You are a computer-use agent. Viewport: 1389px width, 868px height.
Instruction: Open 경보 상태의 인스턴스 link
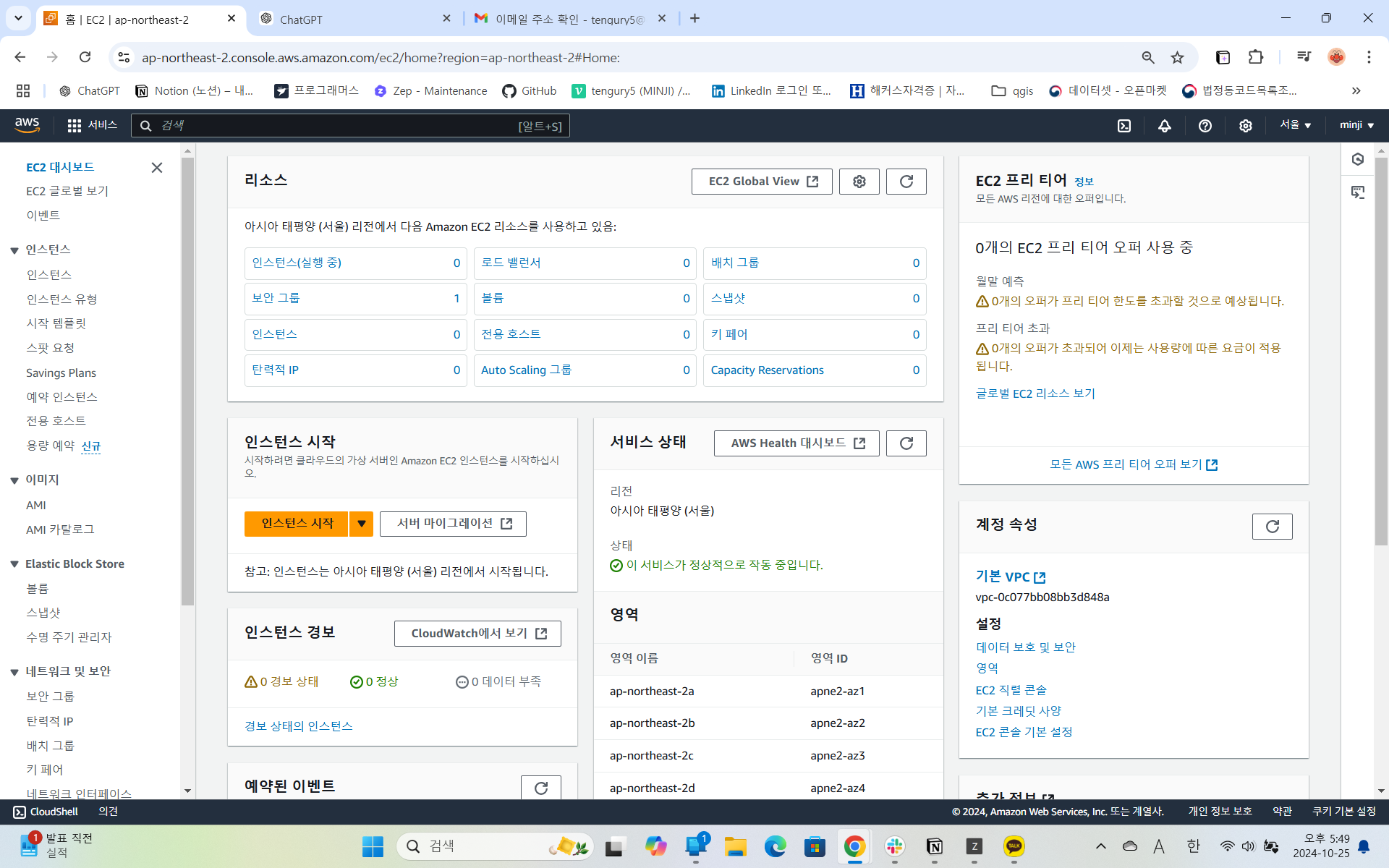[x=299, y=726]
